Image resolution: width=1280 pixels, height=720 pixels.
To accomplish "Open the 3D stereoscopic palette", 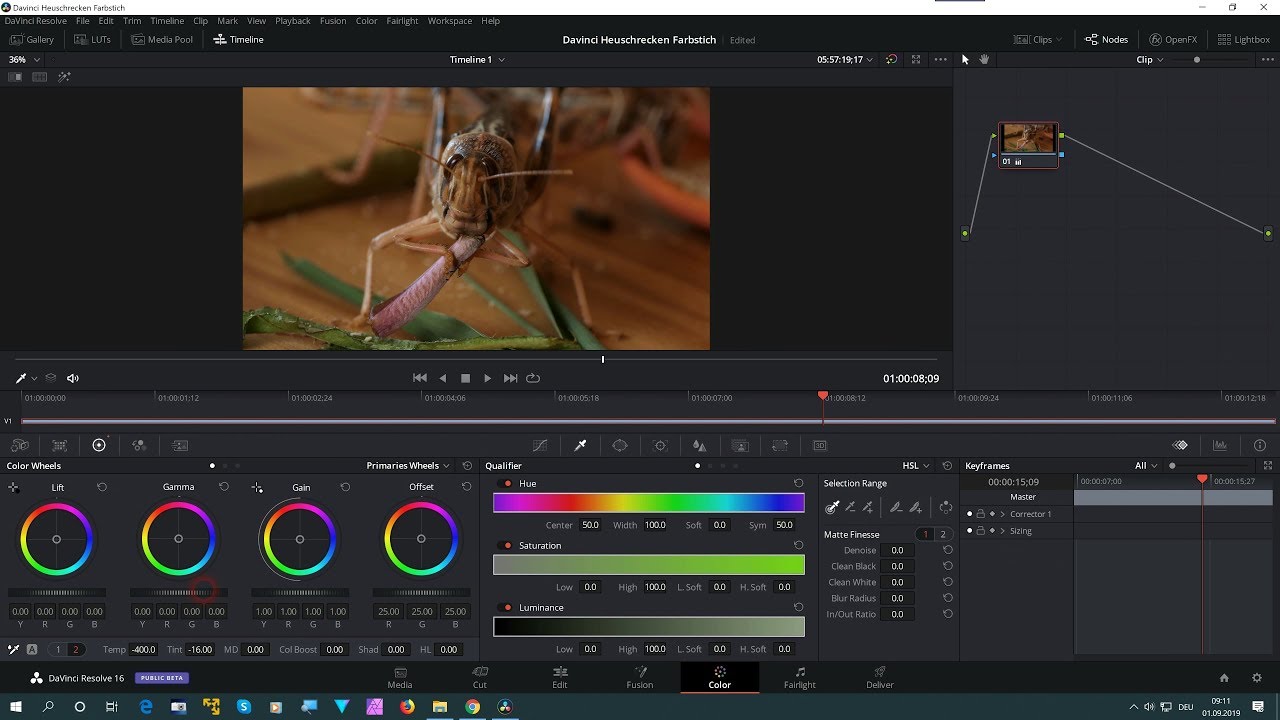I will 820,445.
